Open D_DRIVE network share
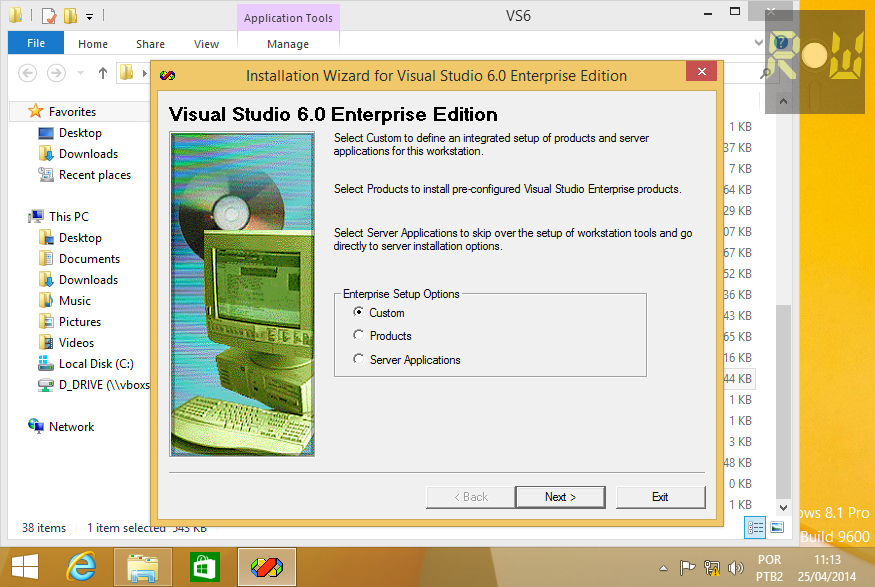This screenshot has width=875, height=587. click(104, 385)
